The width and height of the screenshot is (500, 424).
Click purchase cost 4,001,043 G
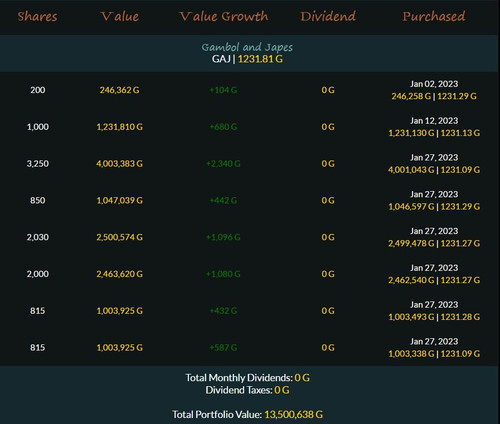[x=411, y=170]
